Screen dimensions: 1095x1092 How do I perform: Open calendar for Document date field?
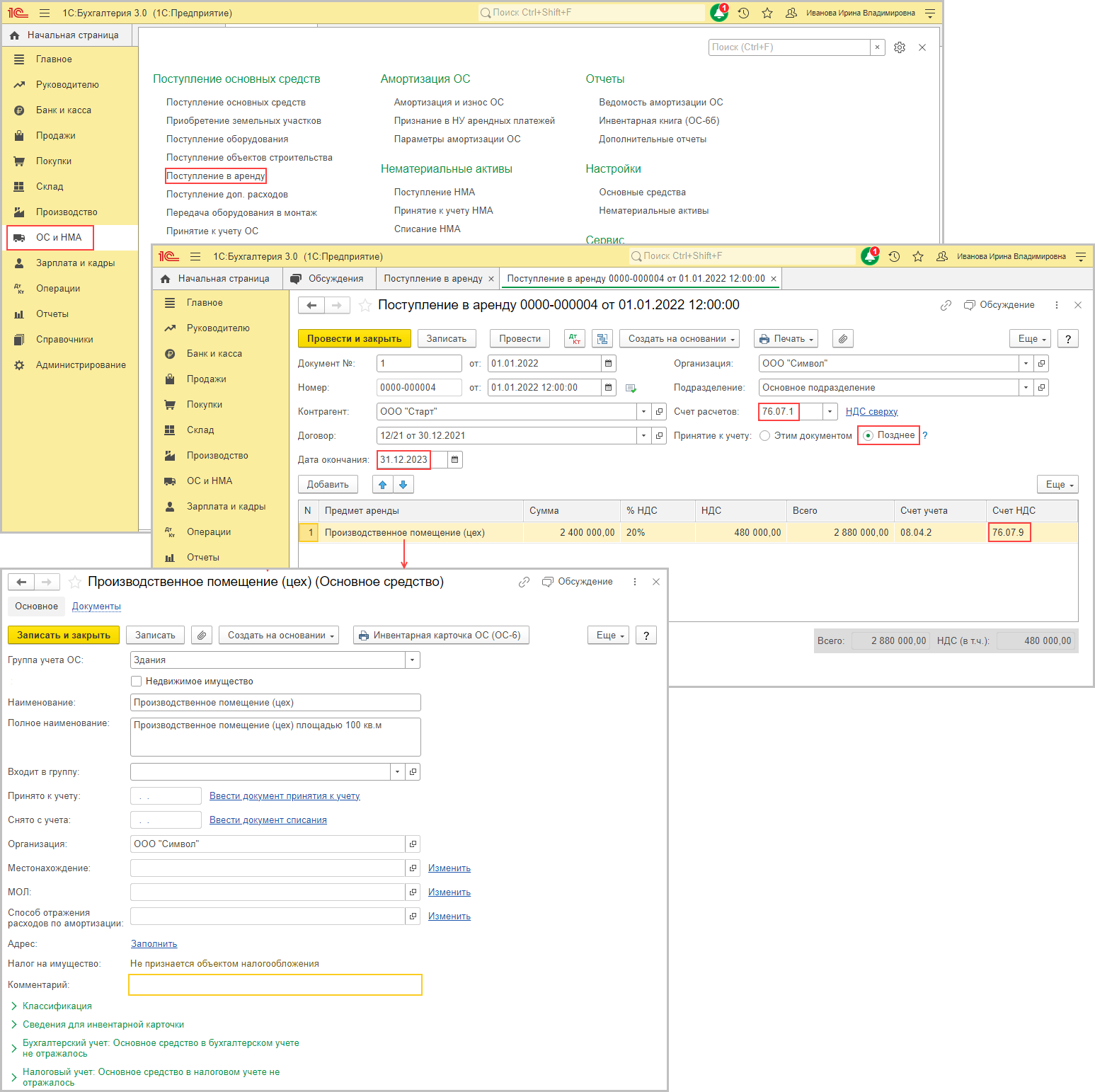(x=609, y=364)
